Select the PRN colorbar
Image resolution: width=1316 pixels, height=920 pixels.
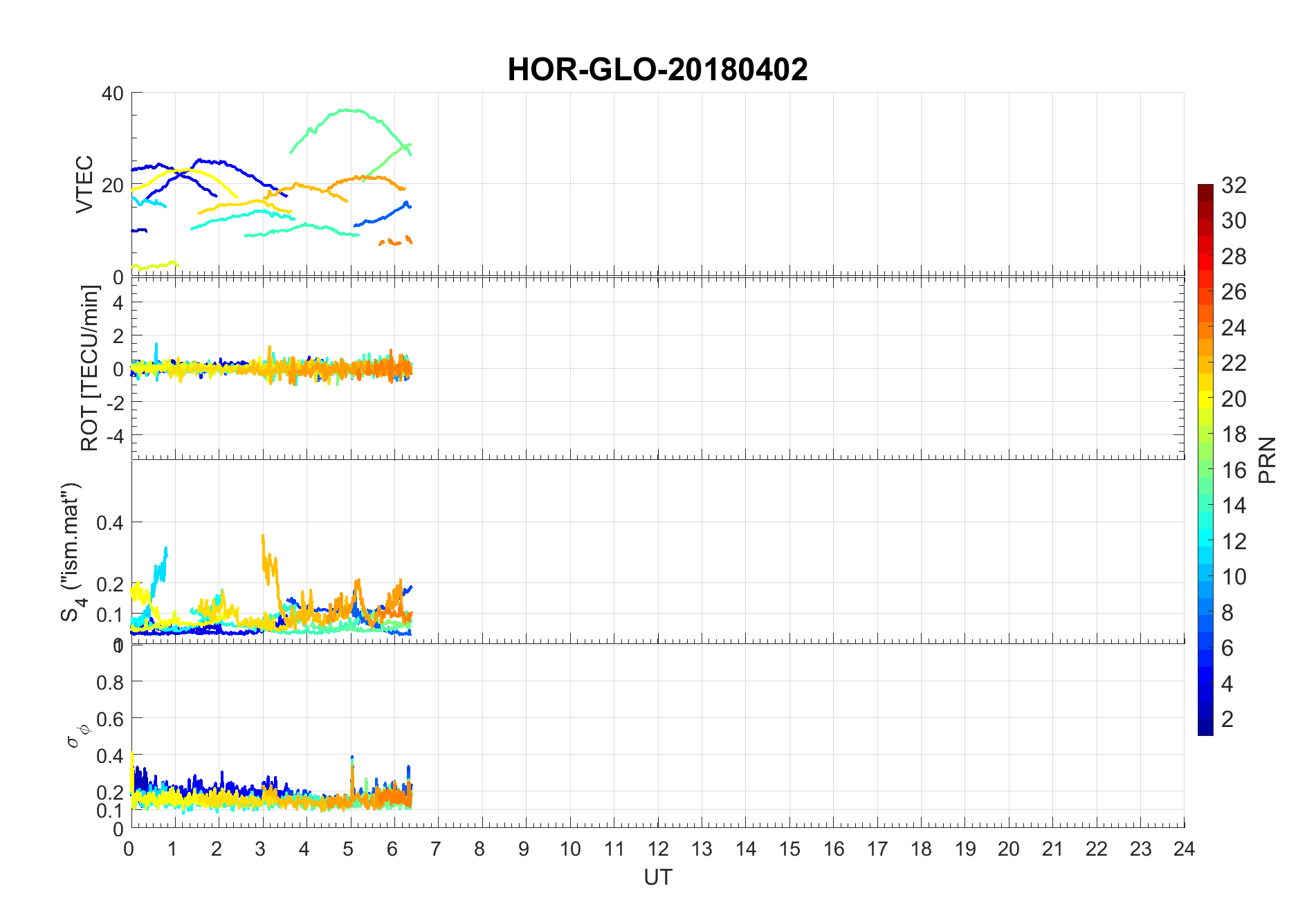pos(1205,459)
